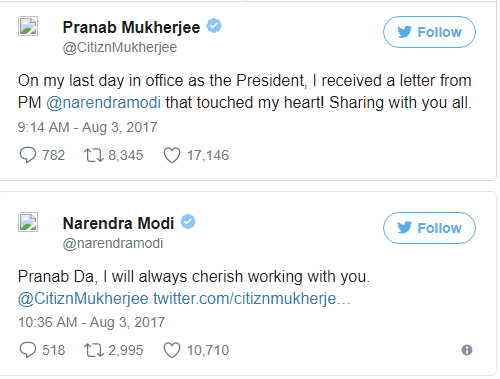This screenshot has width=500, height=379.
Task: Retweet Narendra Modi's tweet
Action: click(x=94, y=350)
